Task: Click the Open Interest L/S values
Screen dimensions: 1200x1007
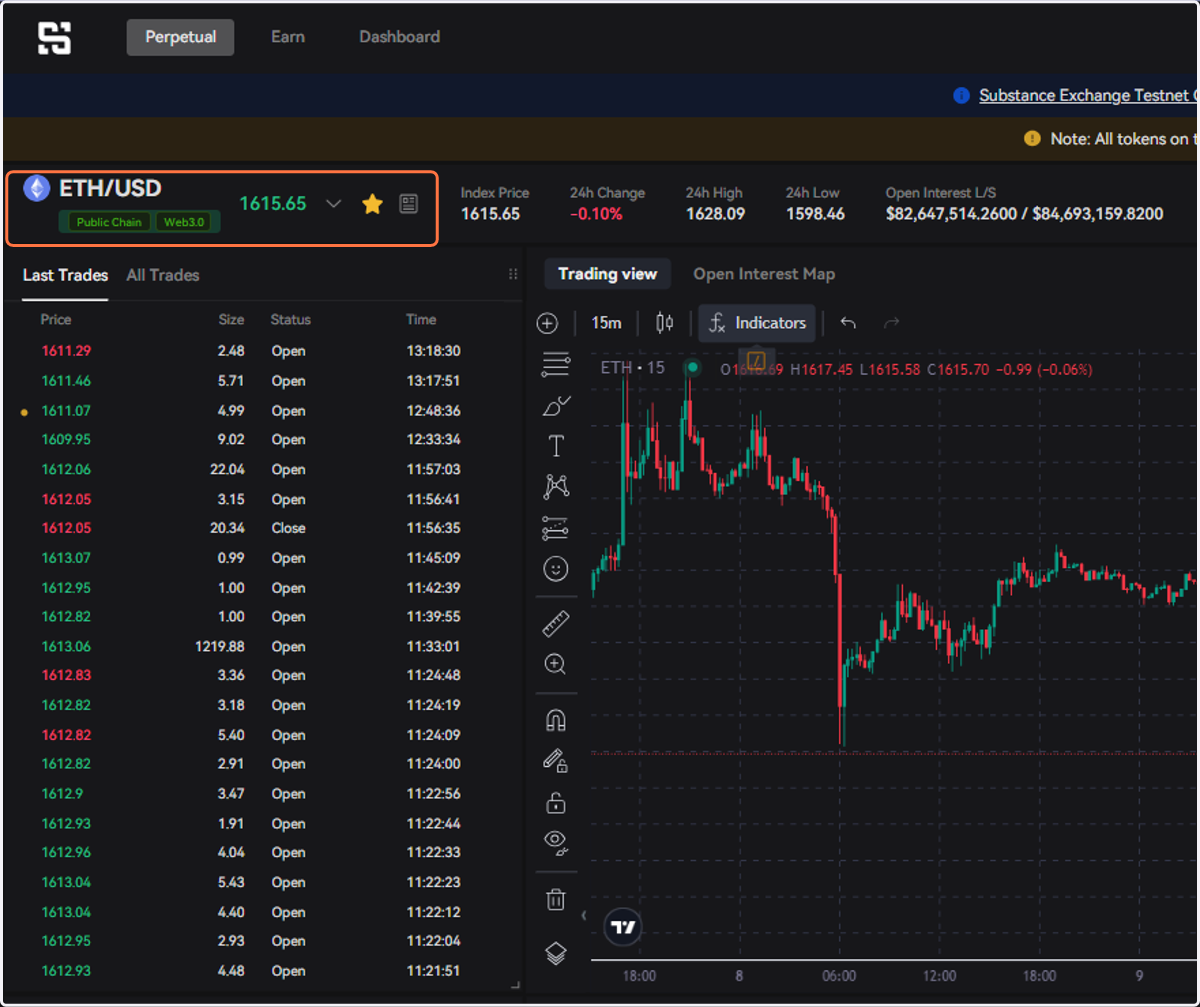Action: 1024,214
